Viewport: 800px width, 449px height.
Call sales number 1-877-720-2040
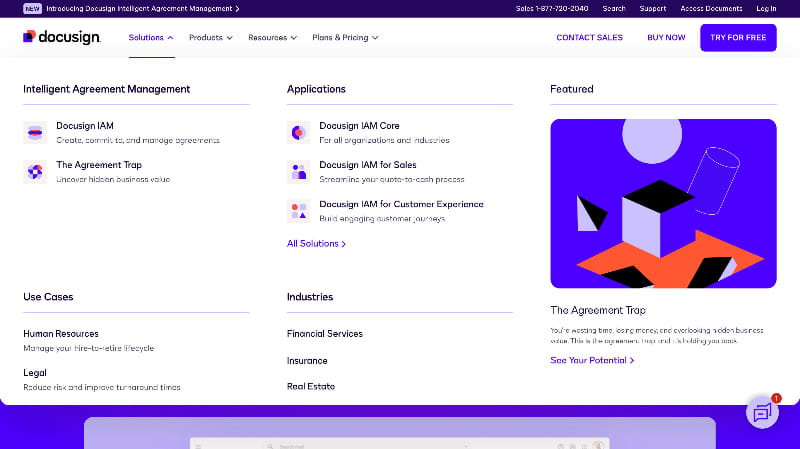pos(552,9)
